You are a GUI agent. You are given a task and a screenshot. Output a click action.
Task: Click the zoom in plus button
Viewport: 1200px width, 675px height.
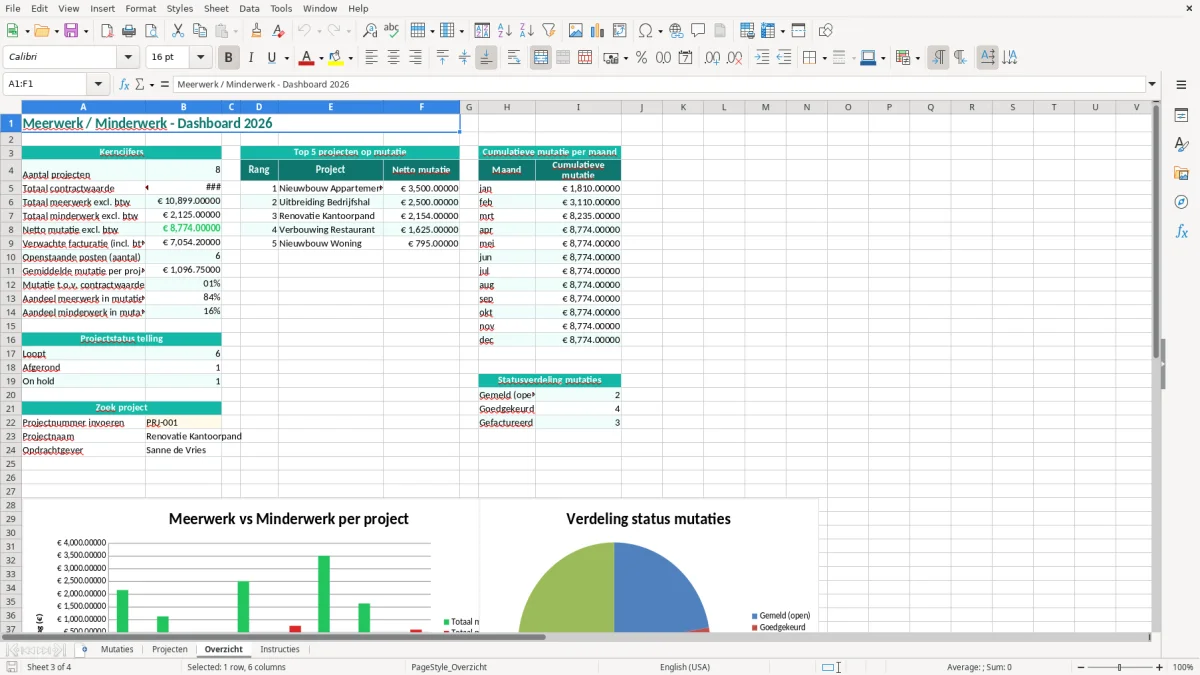point(1159,667)
